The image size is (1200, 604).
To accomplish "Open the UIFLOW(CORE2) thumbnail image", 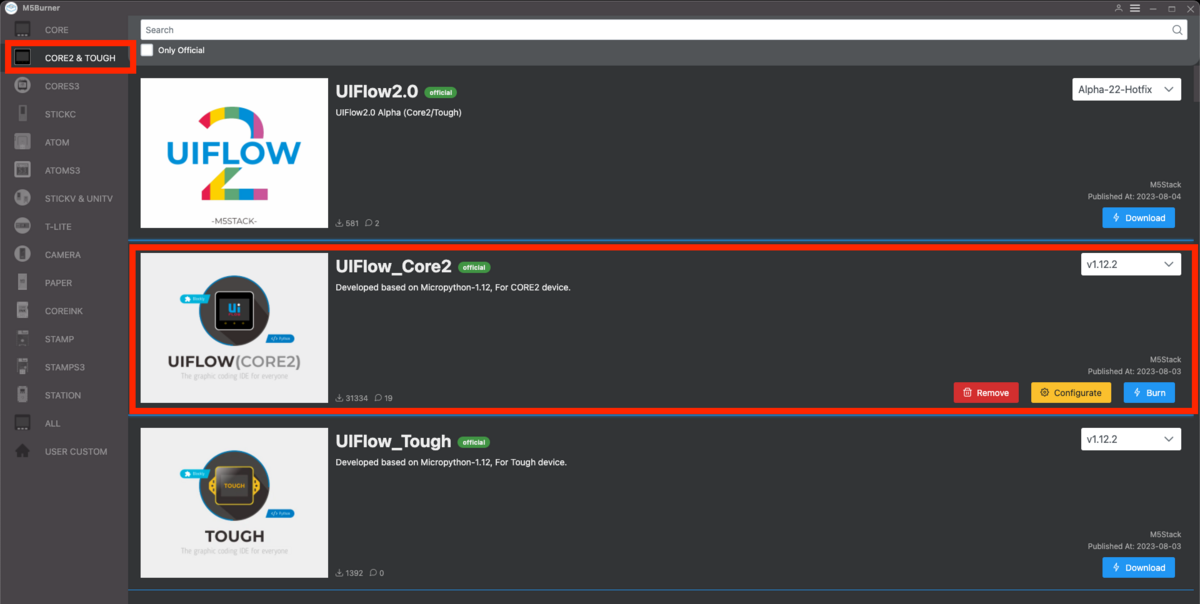I will pos(235,328).
